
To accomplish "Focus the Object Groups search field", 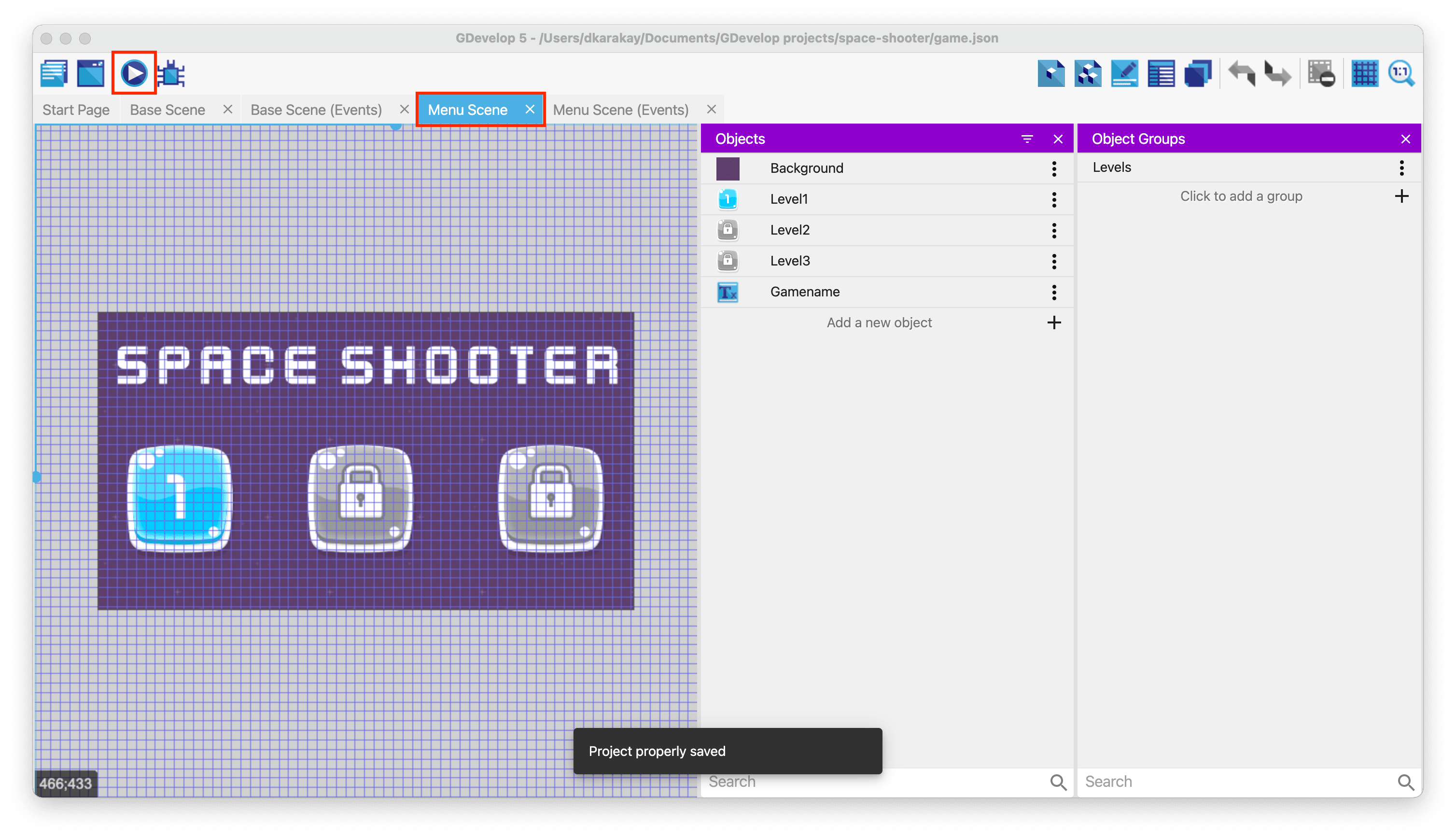I will point(1237,781).
